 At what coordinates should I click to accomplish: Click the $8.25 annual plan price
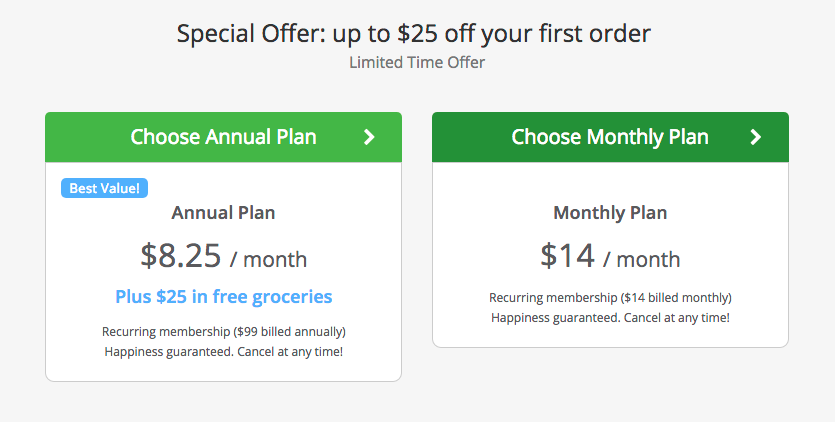181,256
